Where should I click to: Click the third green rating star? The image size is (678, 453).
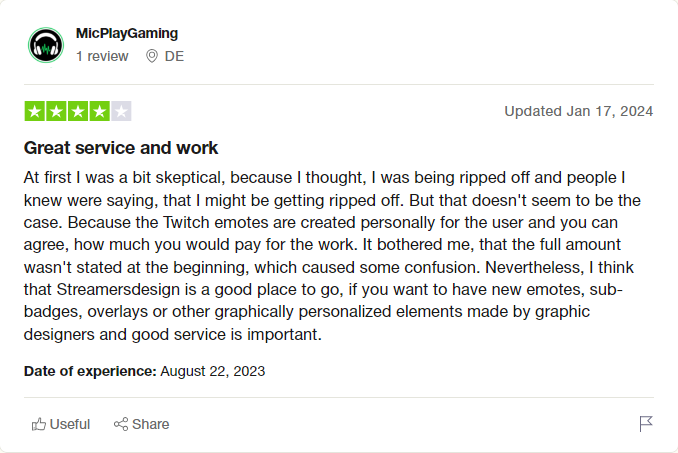(78, 111)
